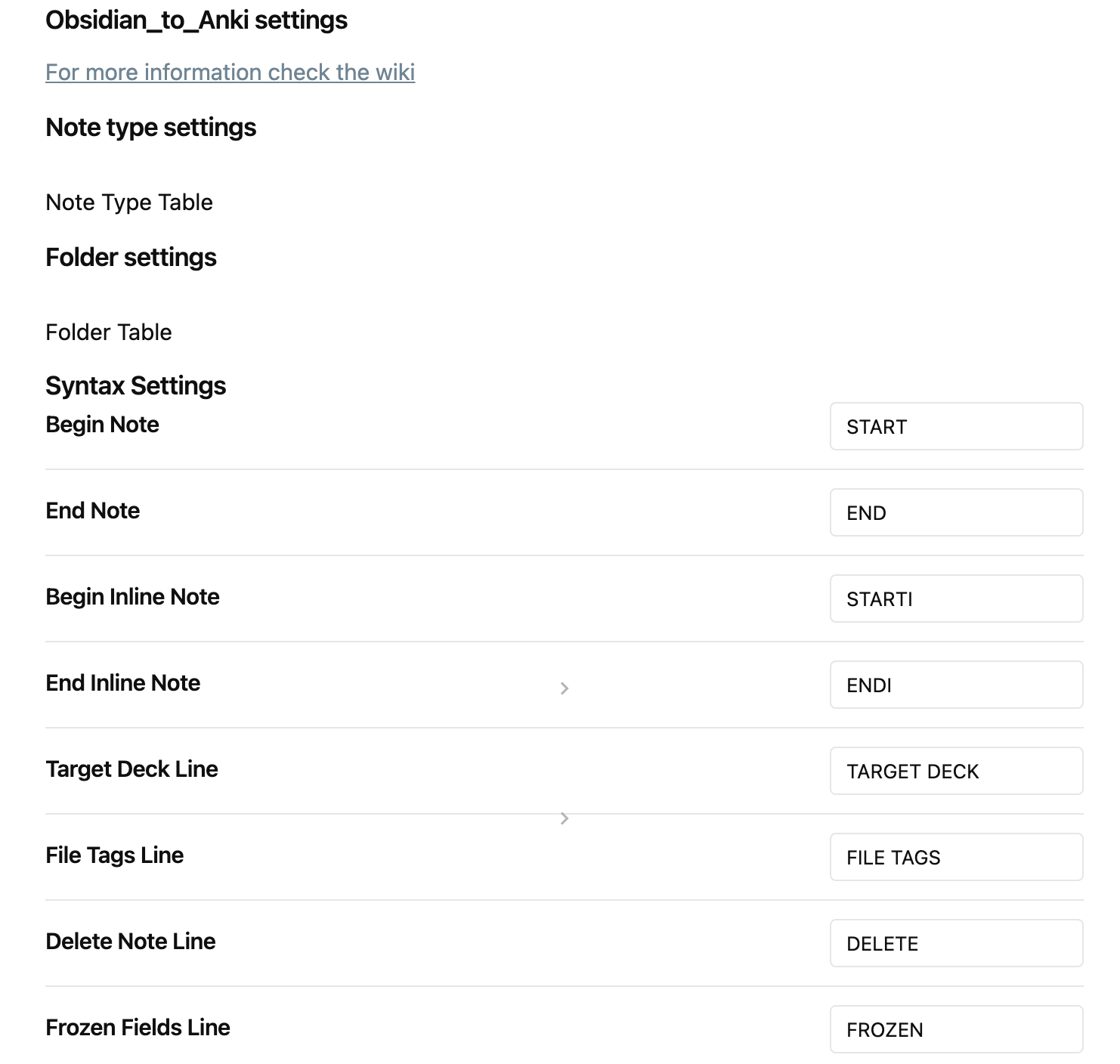Click the Syntax Settings heading
Screen dimensions: 1120x1064
pyautogui.click(x=136, y=385)
